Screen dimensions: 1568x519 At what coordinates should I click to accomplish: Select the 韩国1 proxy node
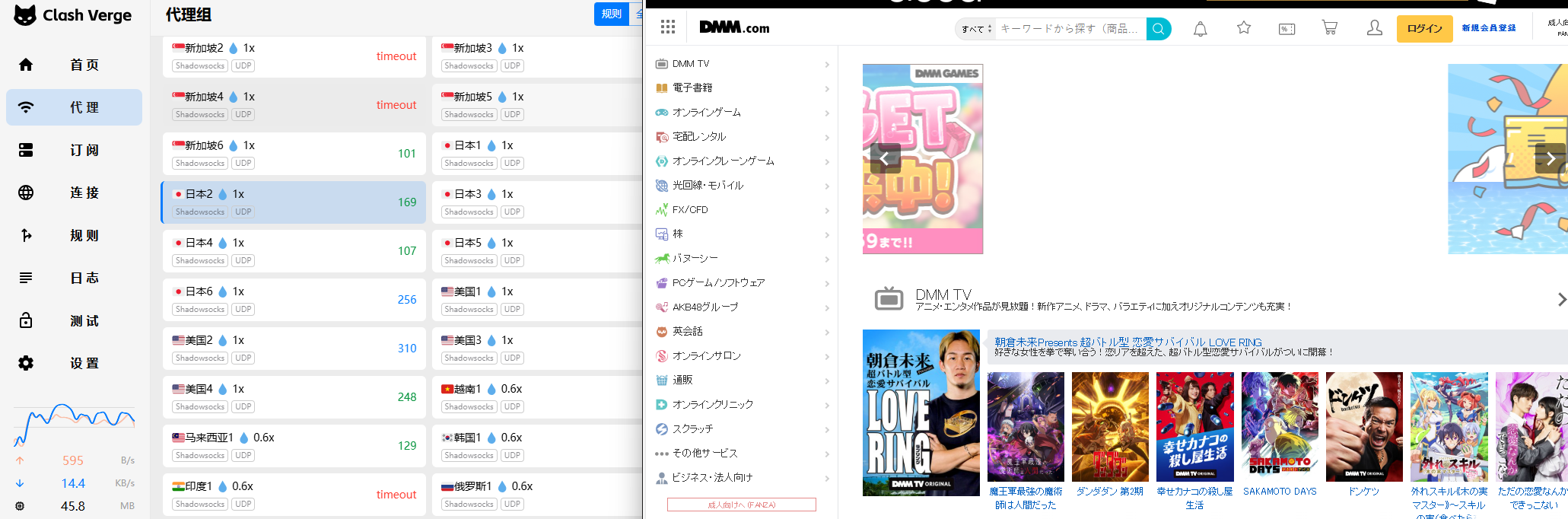[x=538, y=446]
